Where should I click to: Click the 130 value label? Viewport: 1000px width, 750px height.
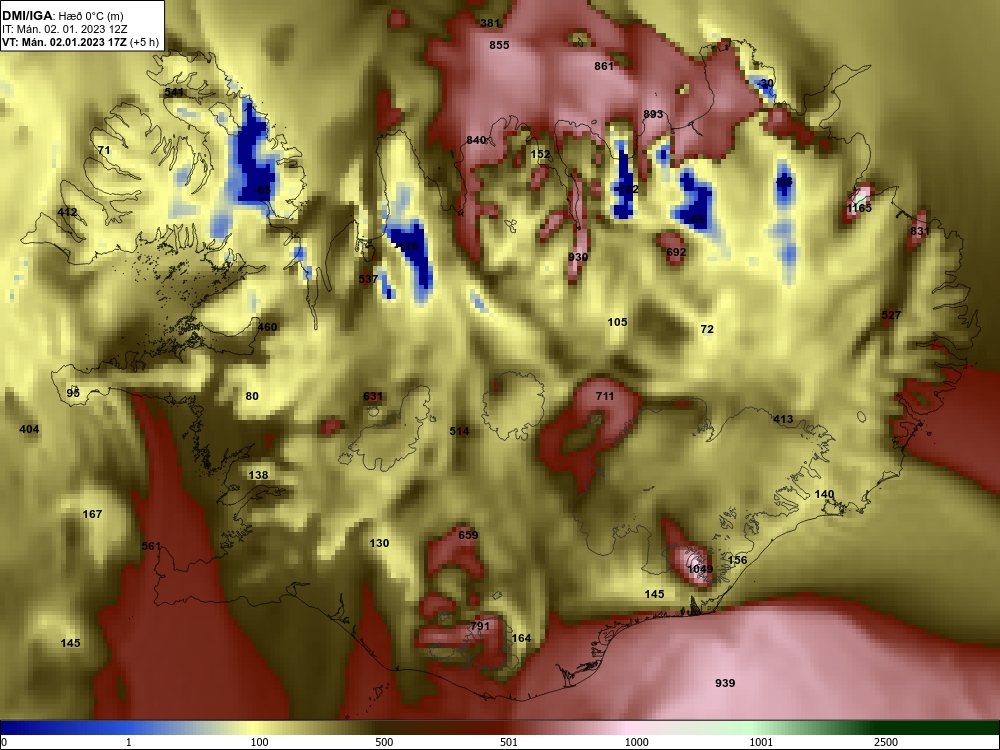coord(379,543)
